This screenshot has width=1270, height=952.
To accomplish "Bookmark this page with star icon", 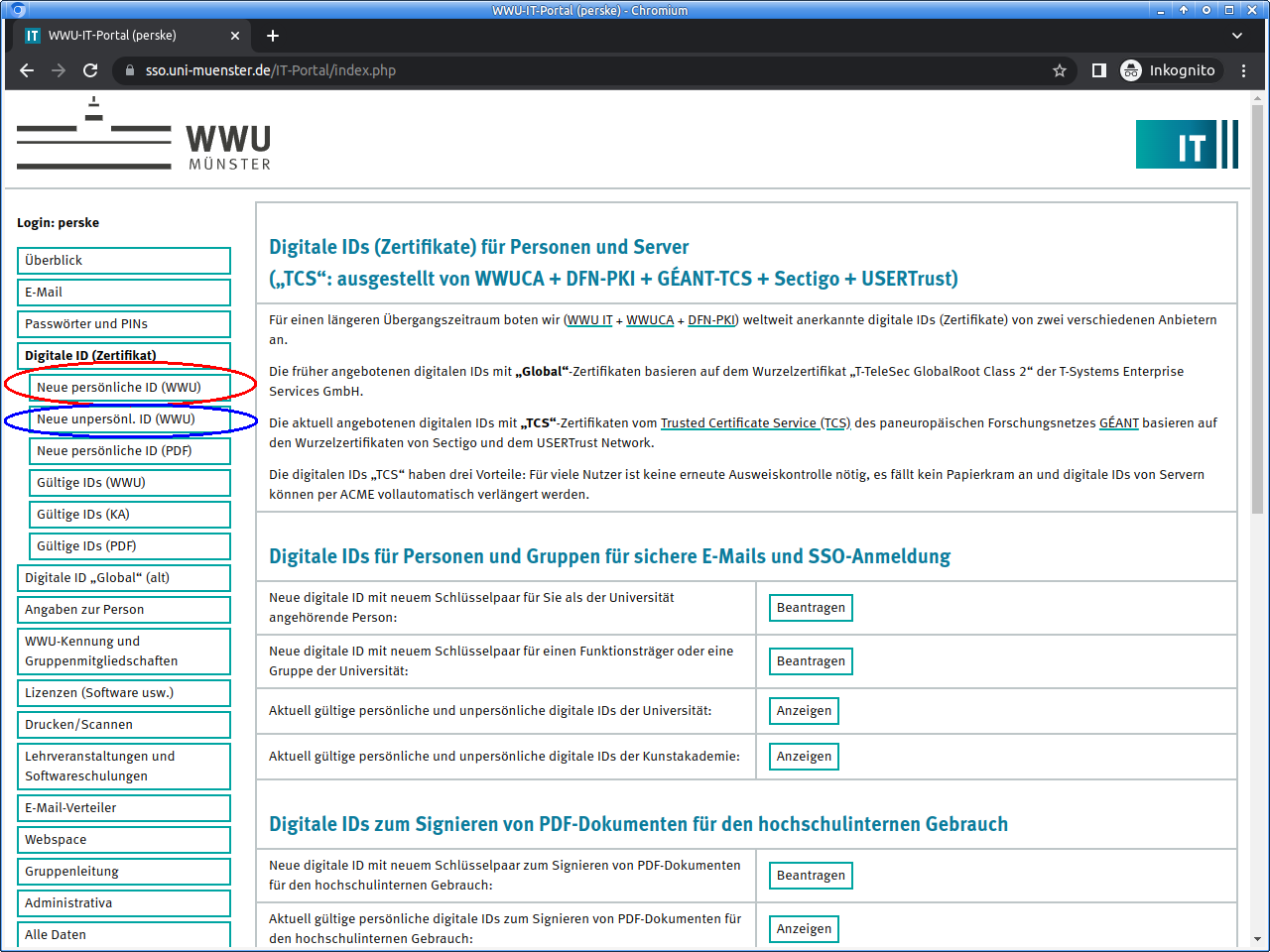I will click(x=1059, y=70).
